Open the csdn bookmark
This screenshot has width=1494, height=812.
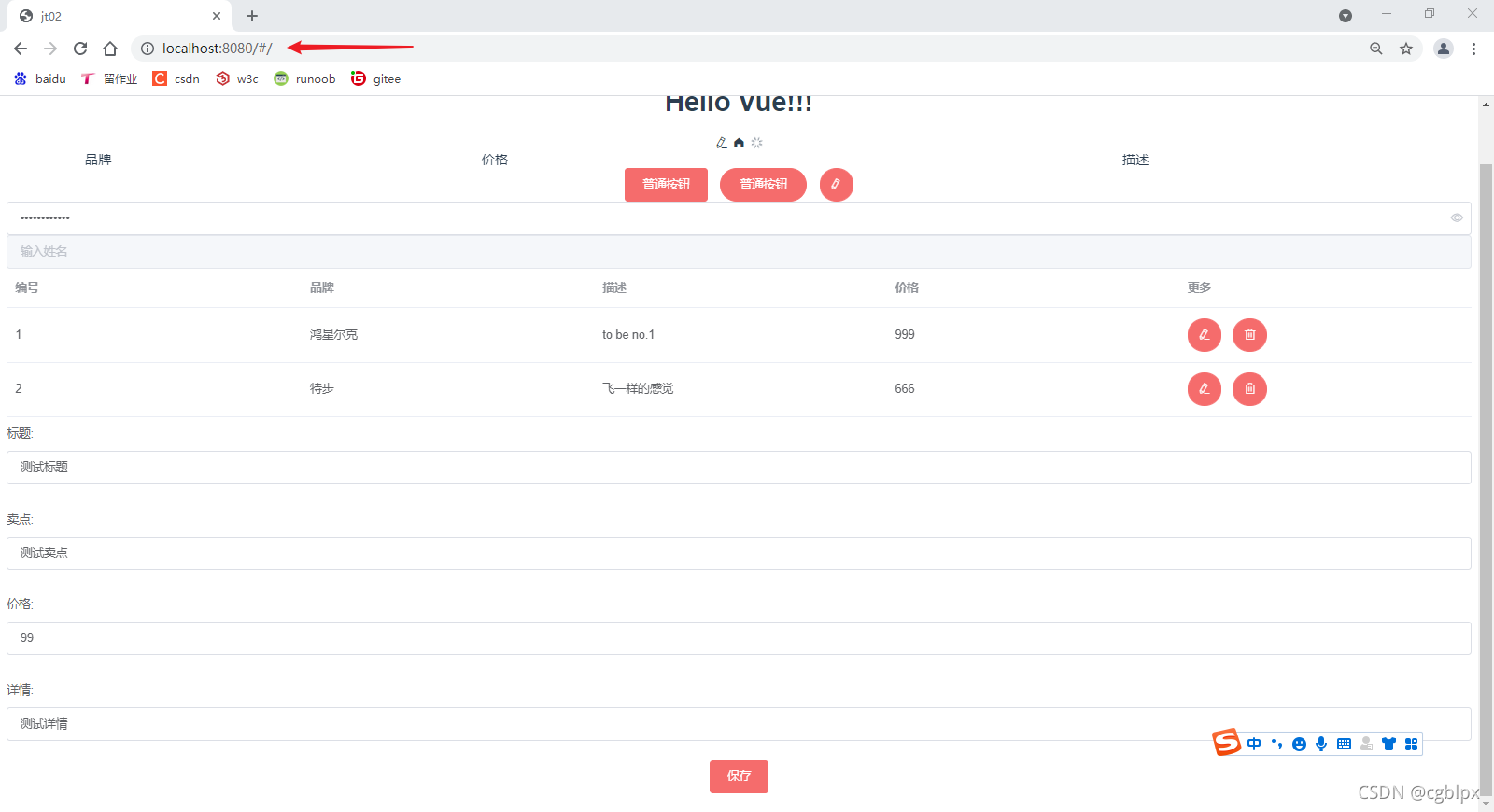pos(176,79)
